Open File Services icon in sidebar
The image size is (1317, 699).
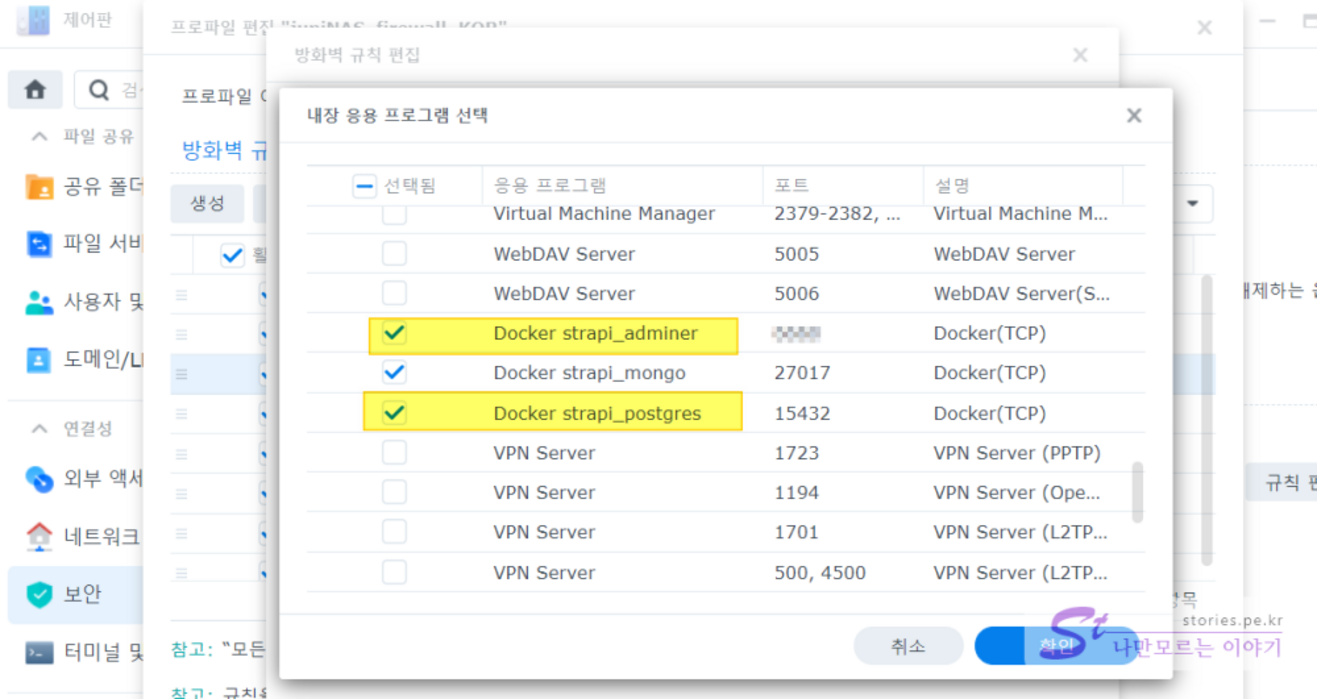point(39,244)
